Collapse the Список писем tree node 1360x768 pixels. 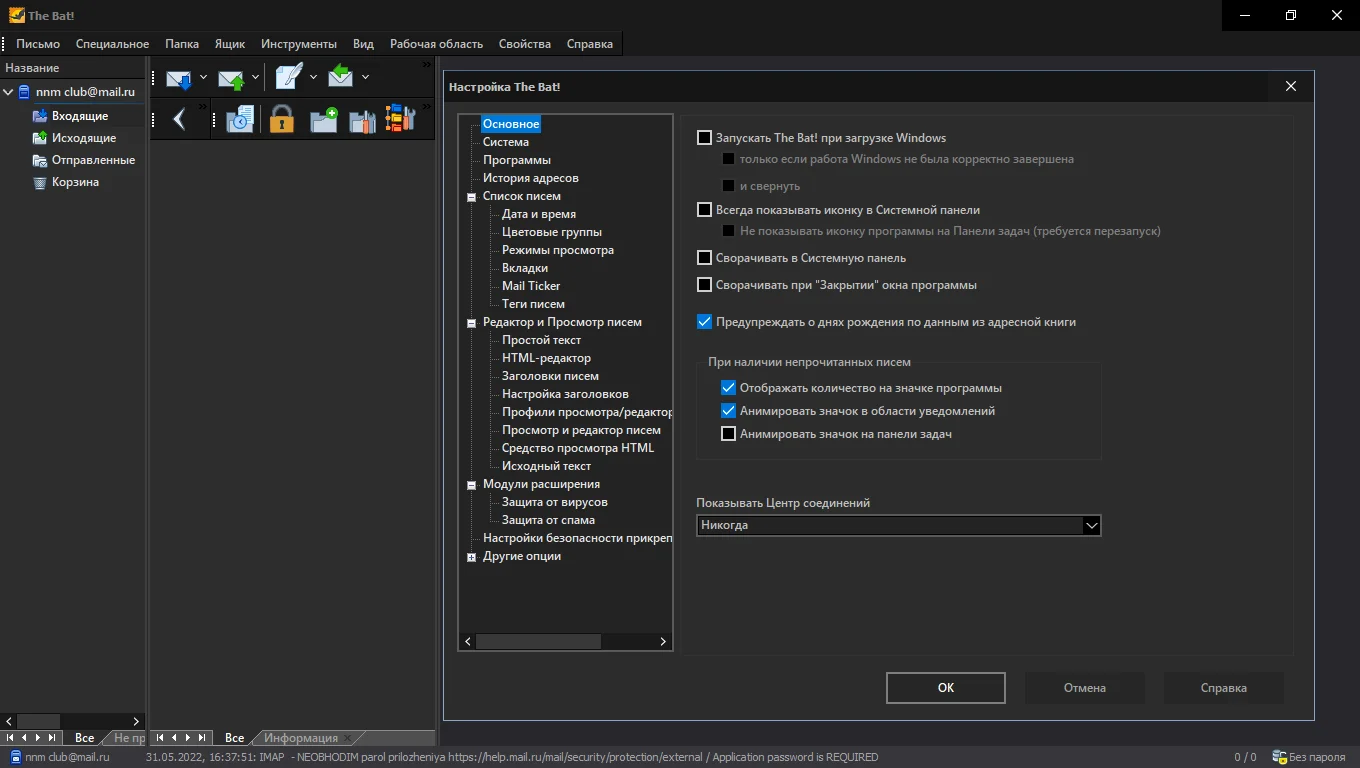pos(471,197)
